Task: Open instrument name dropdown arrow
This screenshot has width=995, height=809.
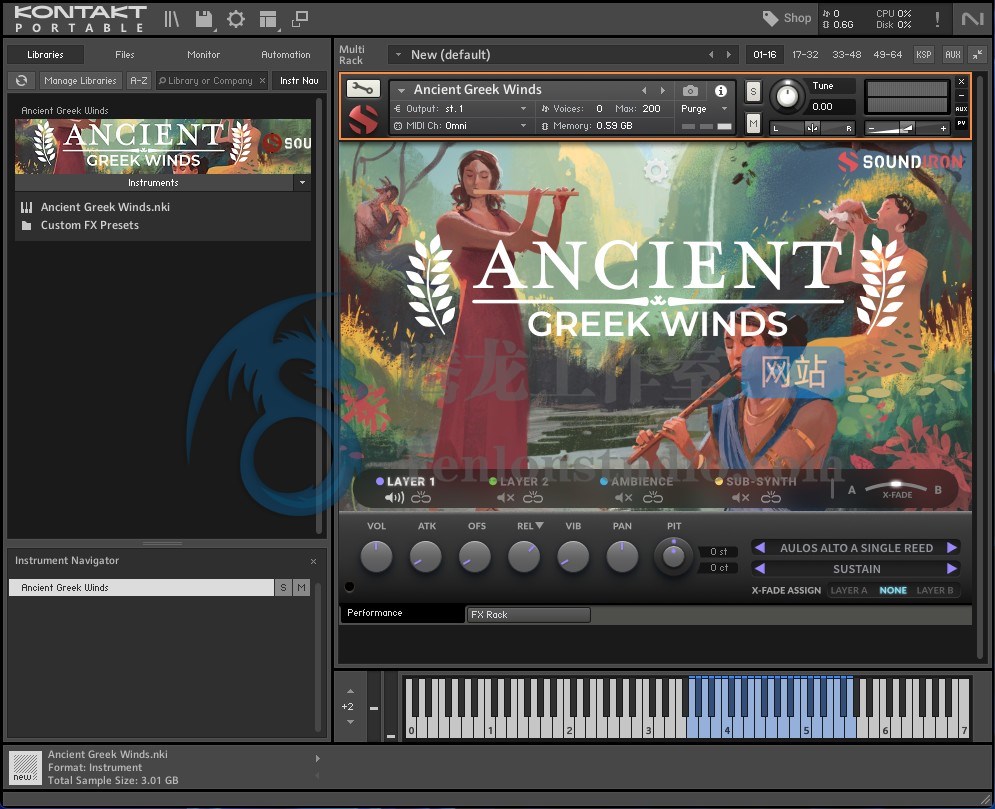Action: [x=401, y=90]
